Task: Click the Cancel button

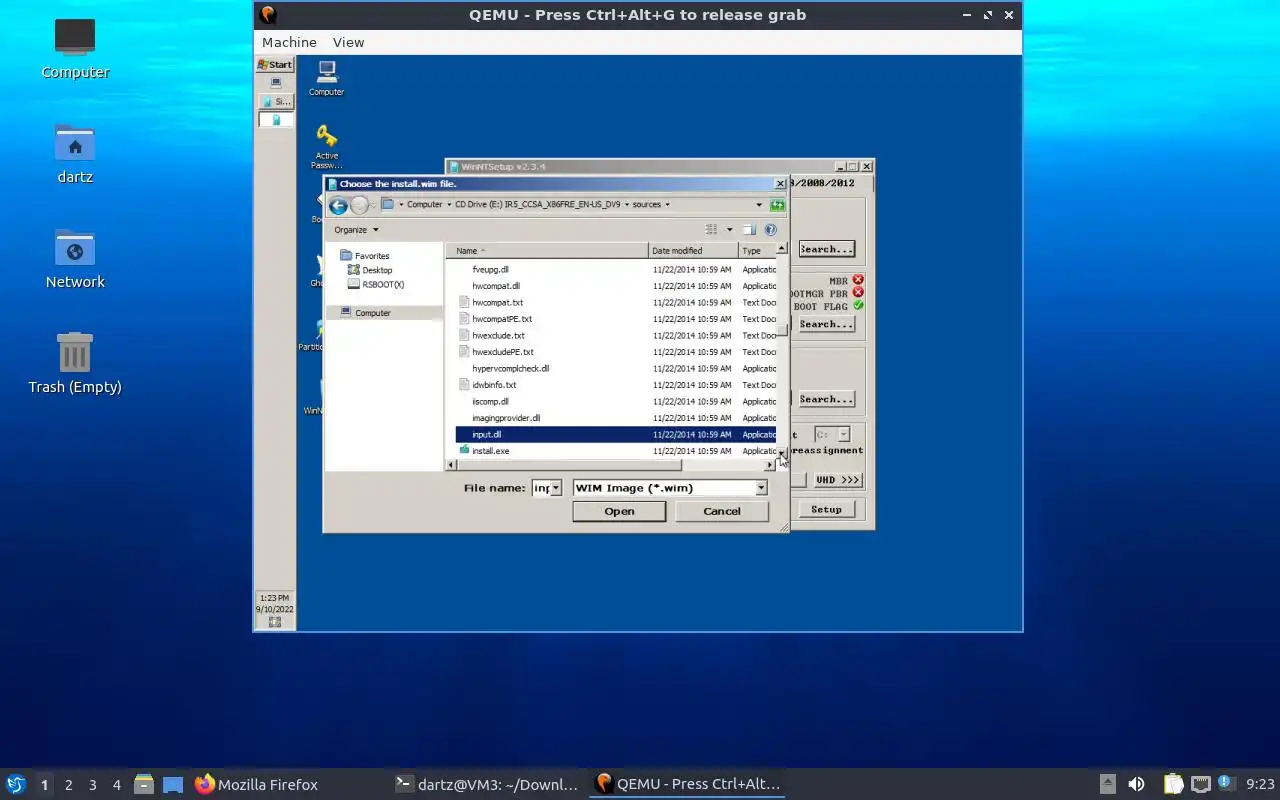Action: (722, 511)
